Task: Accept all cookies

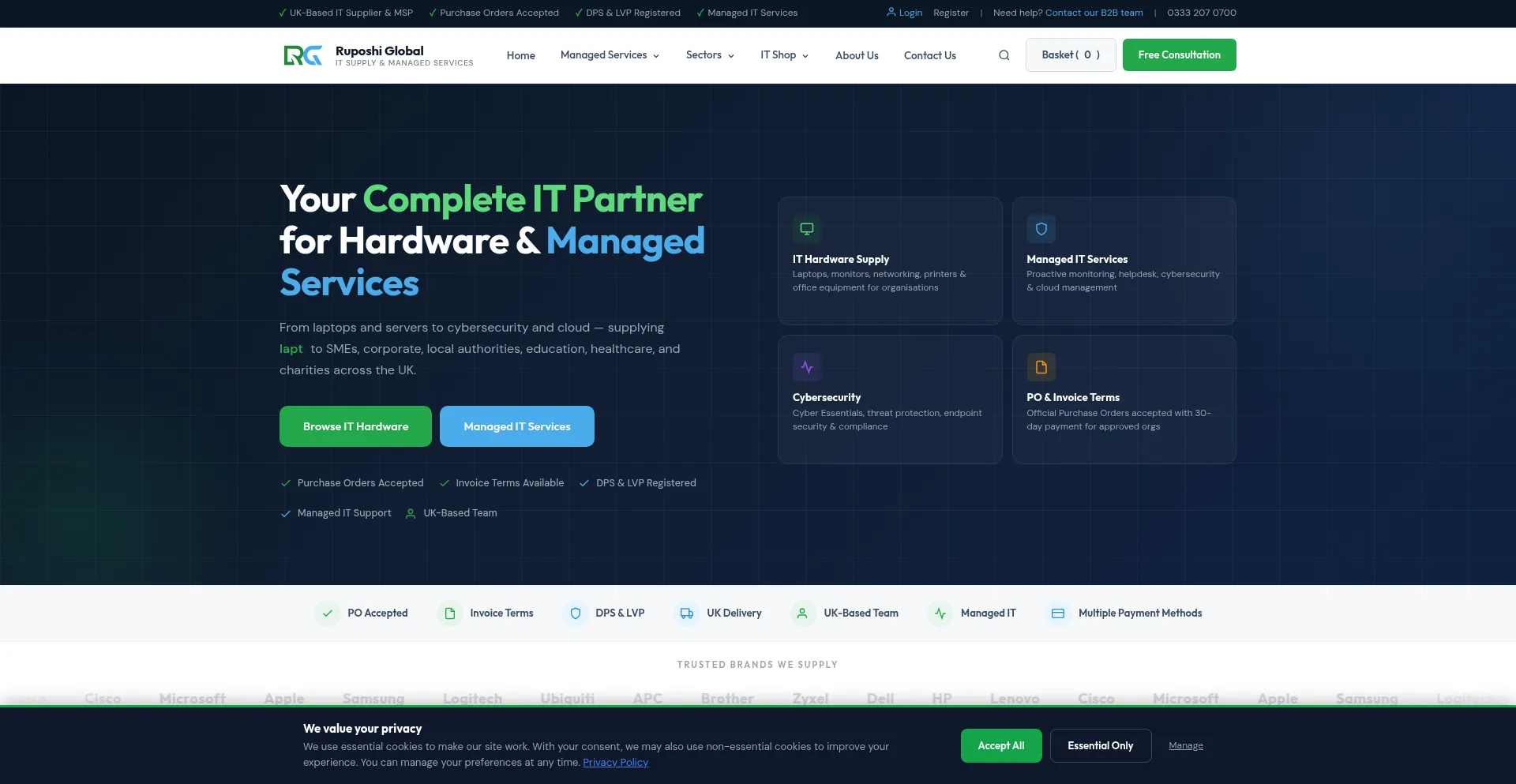Action: 1001,746
